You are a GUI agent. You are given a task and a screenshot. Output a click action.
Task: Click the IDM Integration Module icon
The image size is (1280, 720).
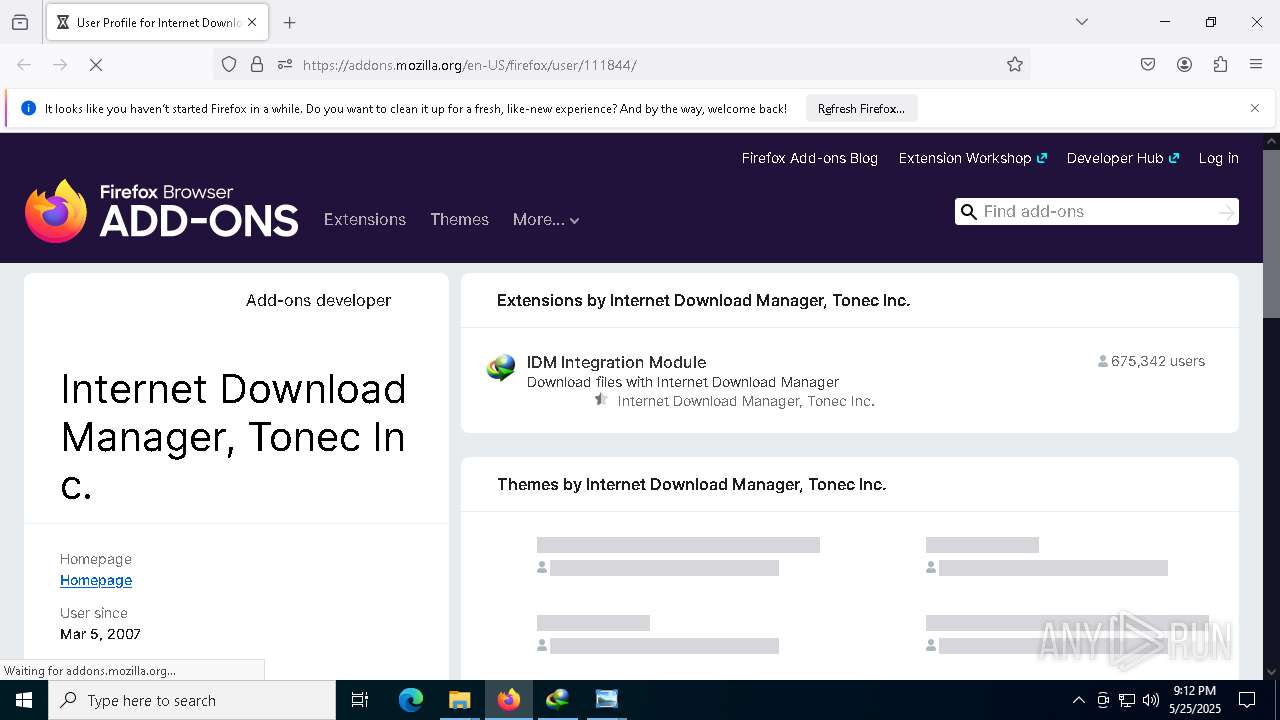(x=501, y=368)
